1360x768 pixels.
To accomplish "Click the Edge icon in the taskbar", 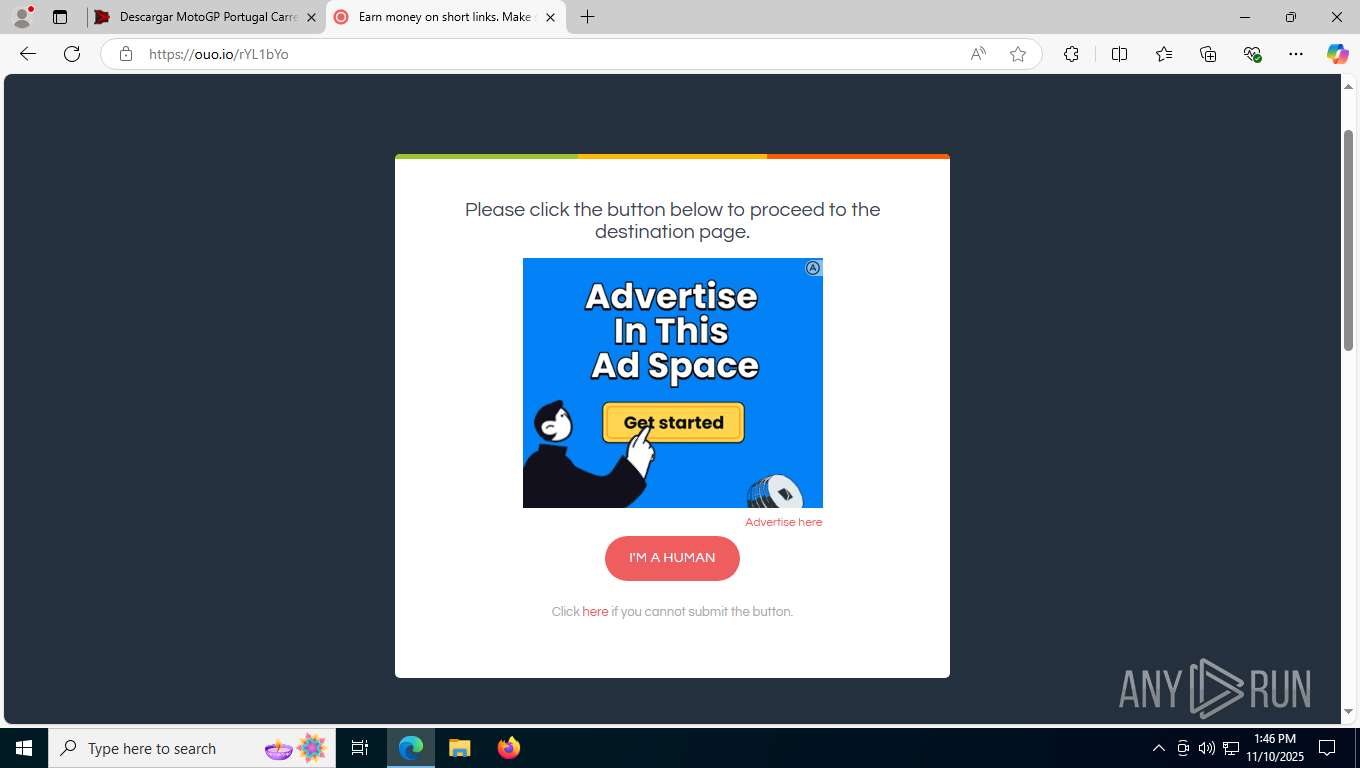I will [x=411, y=748].
